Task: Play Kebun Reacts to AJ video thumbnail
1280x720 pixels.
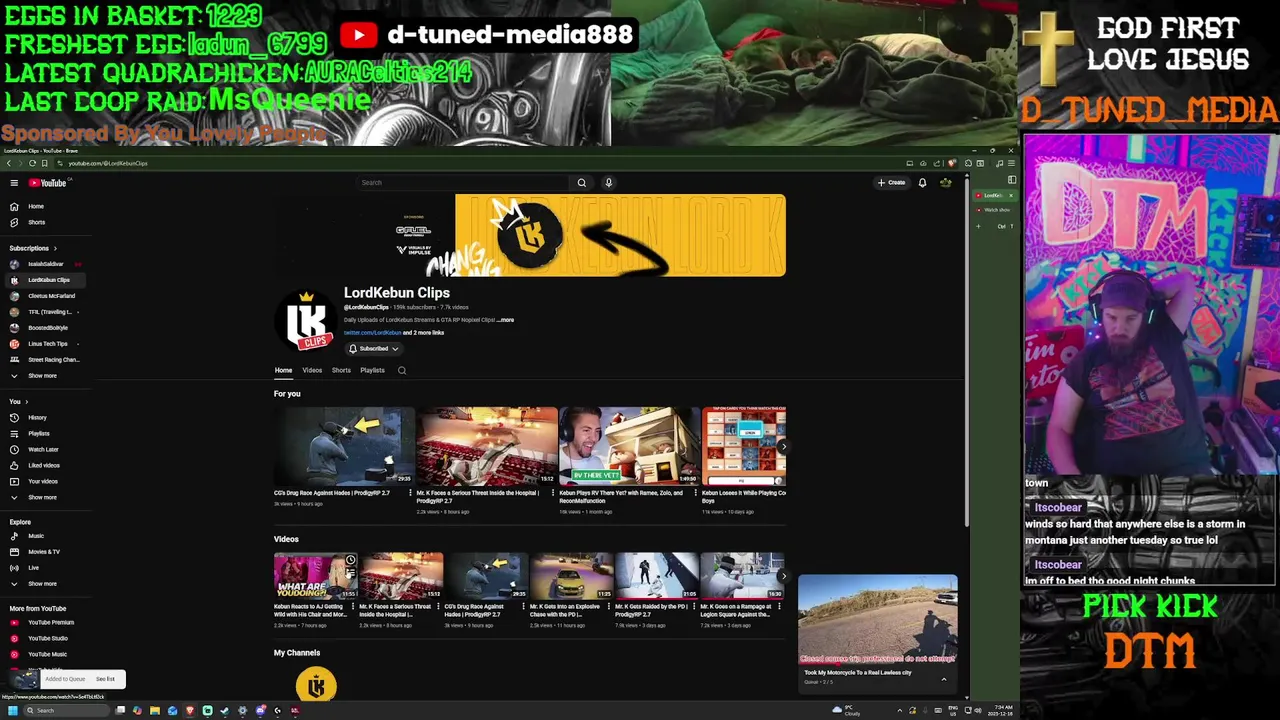Action: (316, 576)
